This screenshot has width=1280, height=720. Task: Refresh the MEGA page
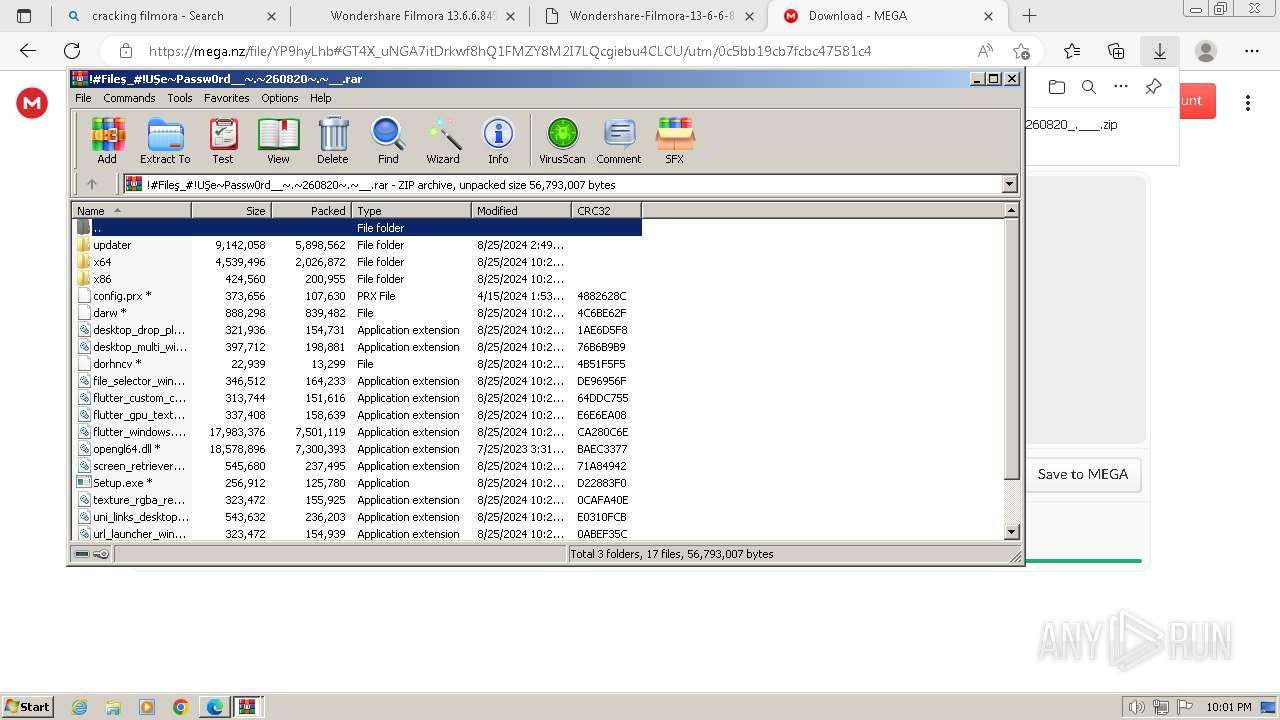pos(72,51)
